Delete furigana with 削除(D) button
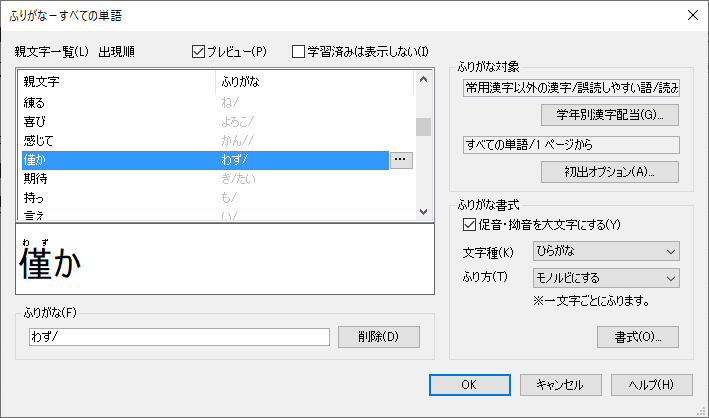The image size is (709, 418). point(378,336)
